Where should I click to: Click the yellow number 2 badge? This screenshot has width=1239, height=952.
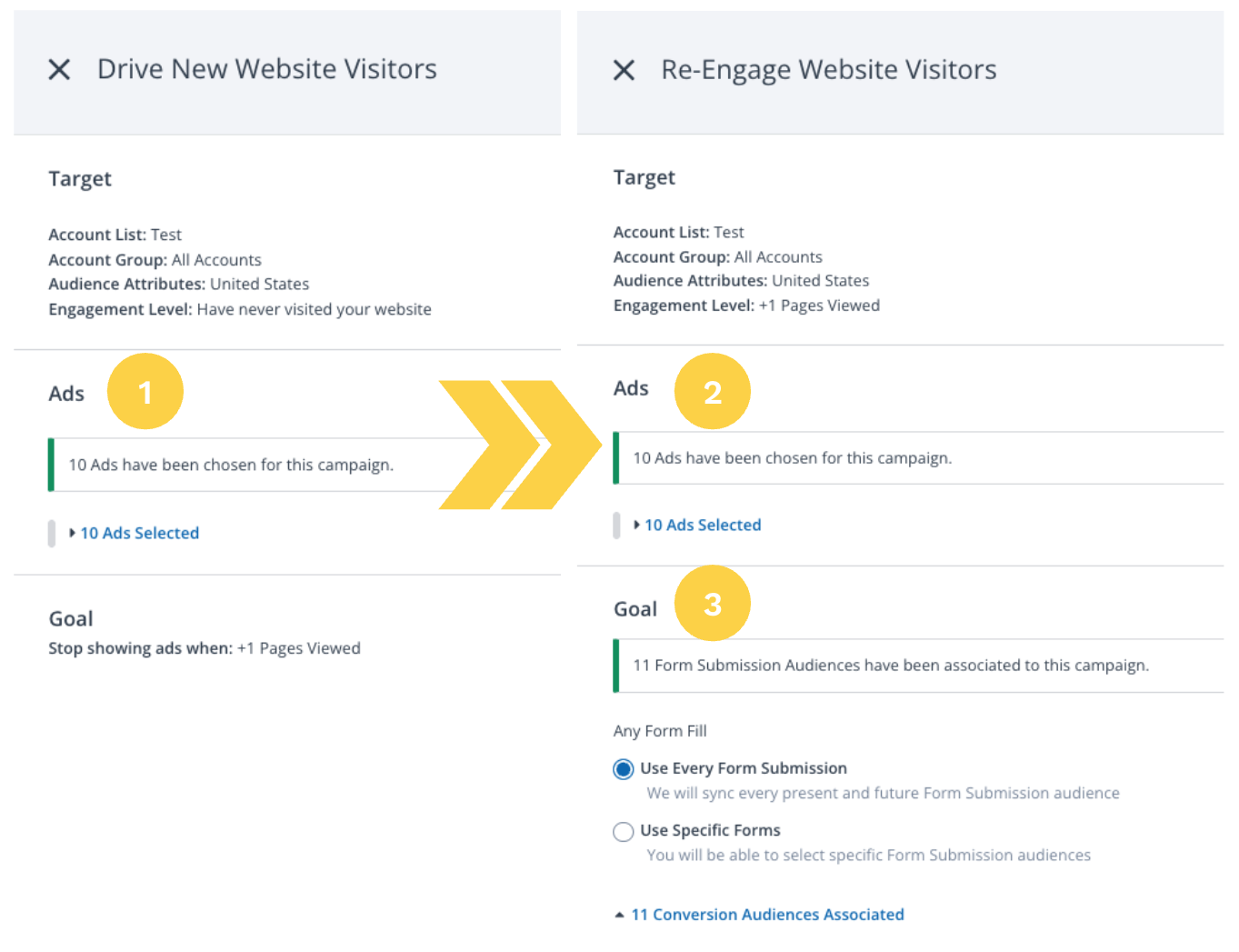coord(712,392)
